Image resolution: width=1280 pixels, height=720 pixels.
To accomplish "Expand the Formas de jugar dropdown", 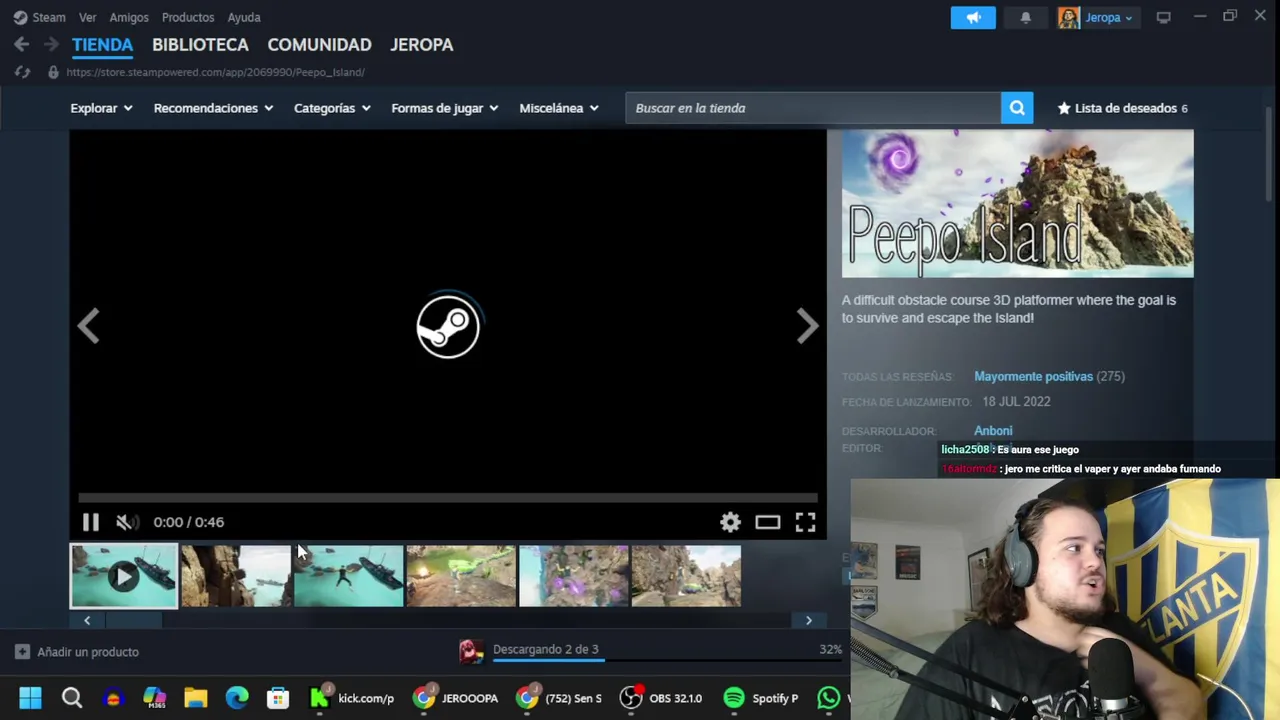I will coord(444,108).
